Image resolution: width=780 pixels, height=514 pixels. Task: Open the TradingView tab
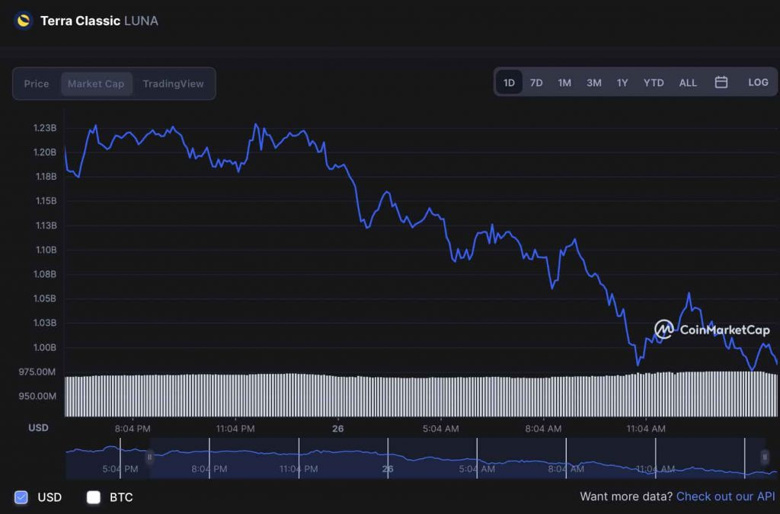(173, 84)
